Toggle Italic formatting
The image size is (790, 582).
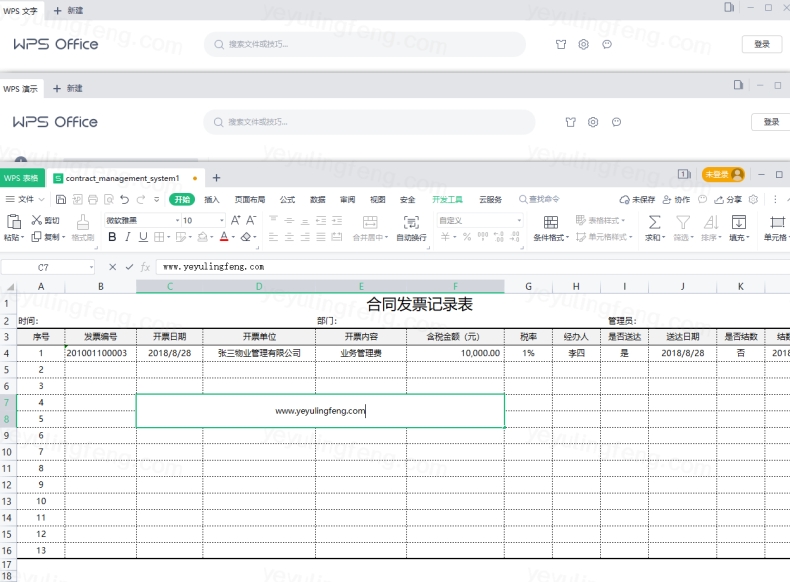[x=128, y=237]
